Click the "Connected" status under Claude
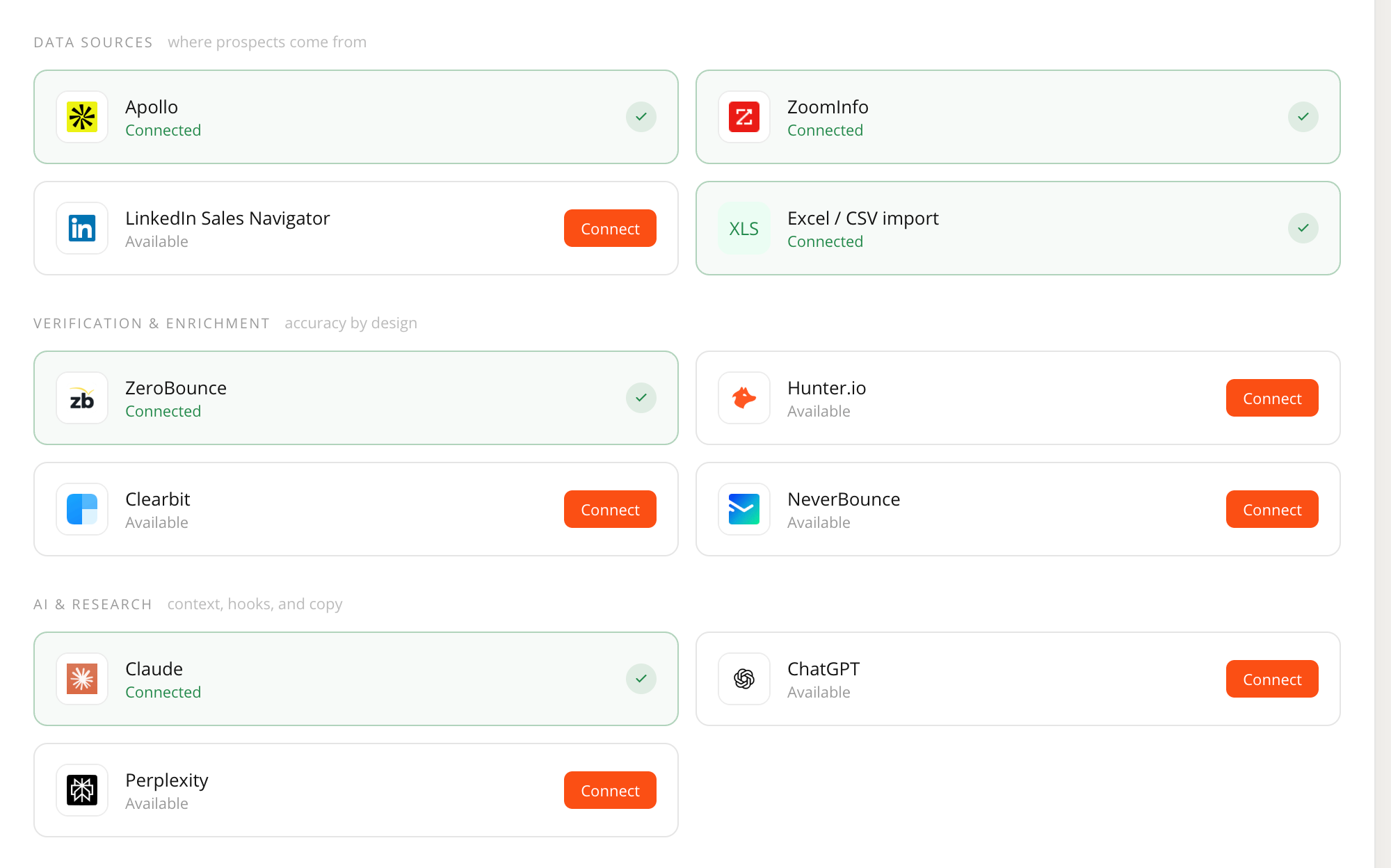 tap(163, 693)
